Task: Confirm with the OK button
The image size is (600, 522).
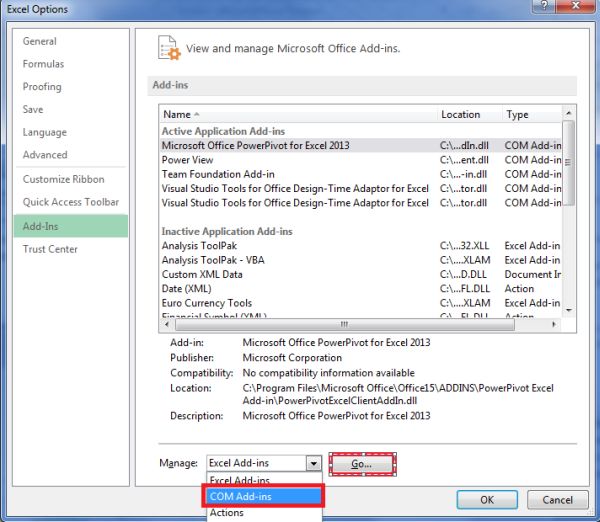Action: tap(487, 500)
